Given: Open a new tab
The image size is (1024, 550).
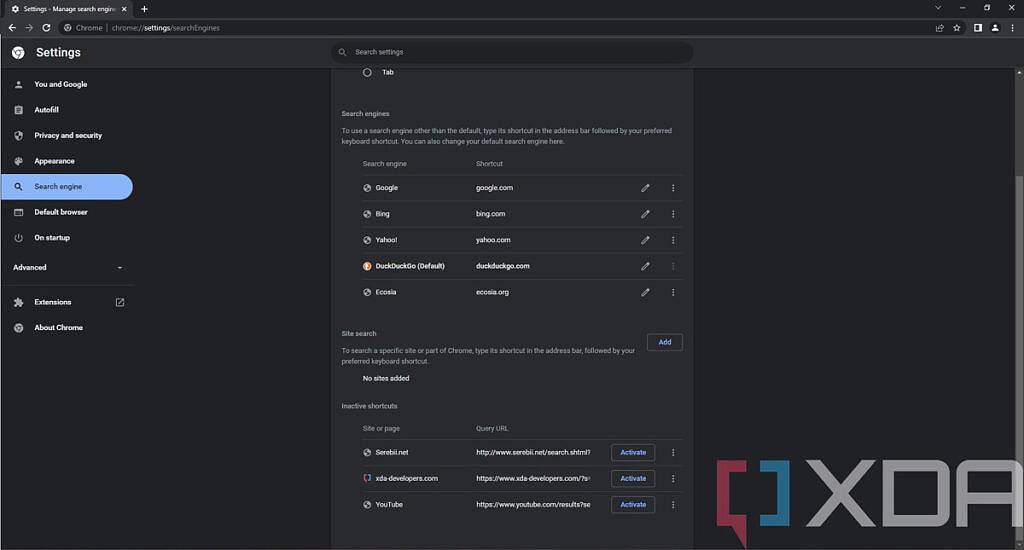Looking at the screenshot, I should pyautogui.click(x=144, y=9).
